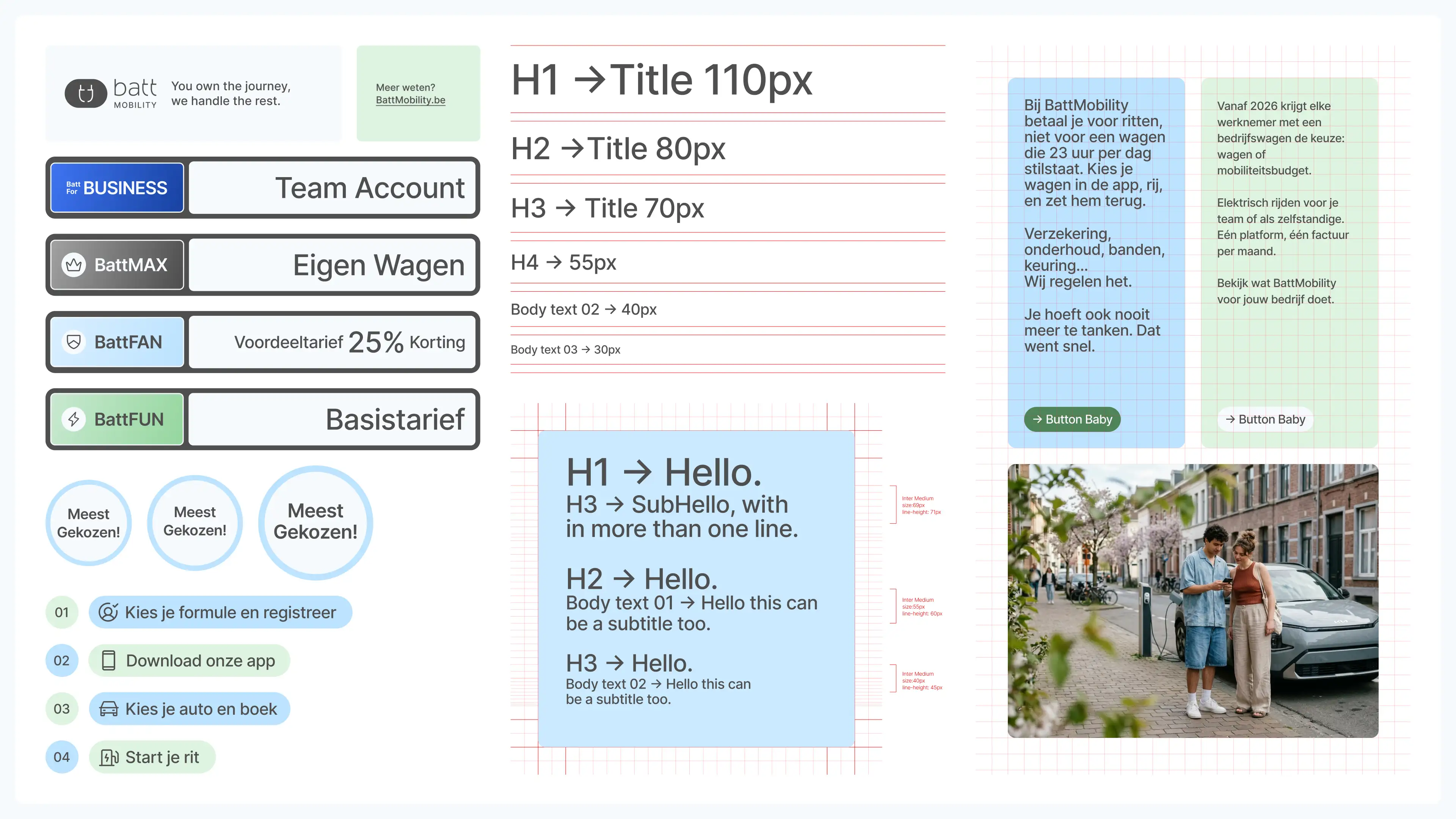1456x819 pixels.
Task: Click the step number 02 circle
Action: (x=61, y=661)
